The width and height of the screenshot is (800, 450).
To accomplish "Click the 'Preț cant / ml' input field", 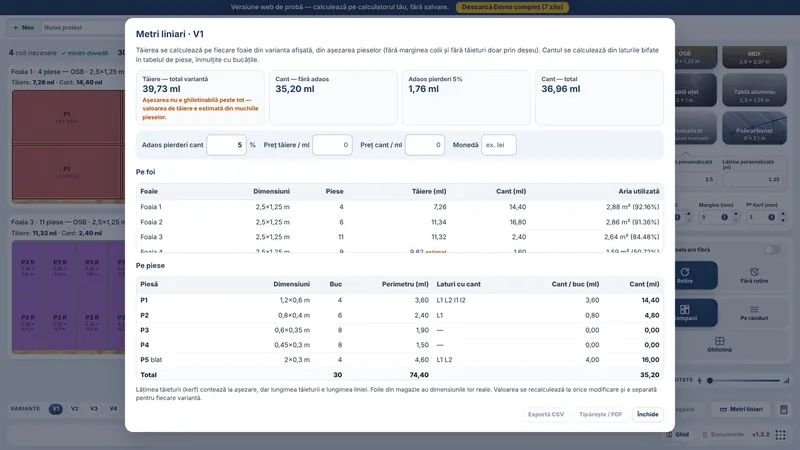I will click(425, 145).
